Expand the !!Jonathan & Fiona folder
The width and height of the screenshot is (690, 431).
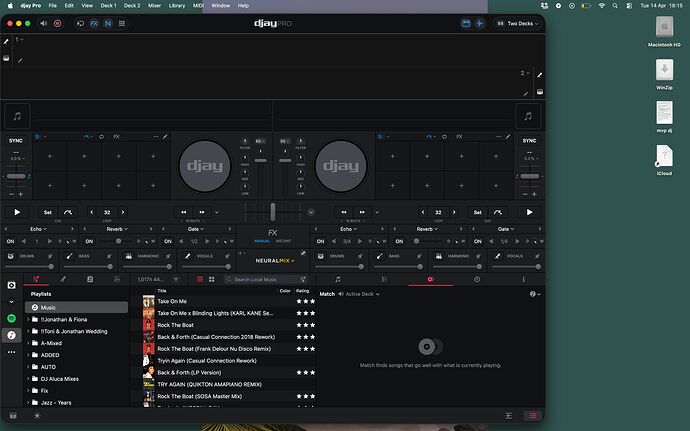[x=29, y=319]
